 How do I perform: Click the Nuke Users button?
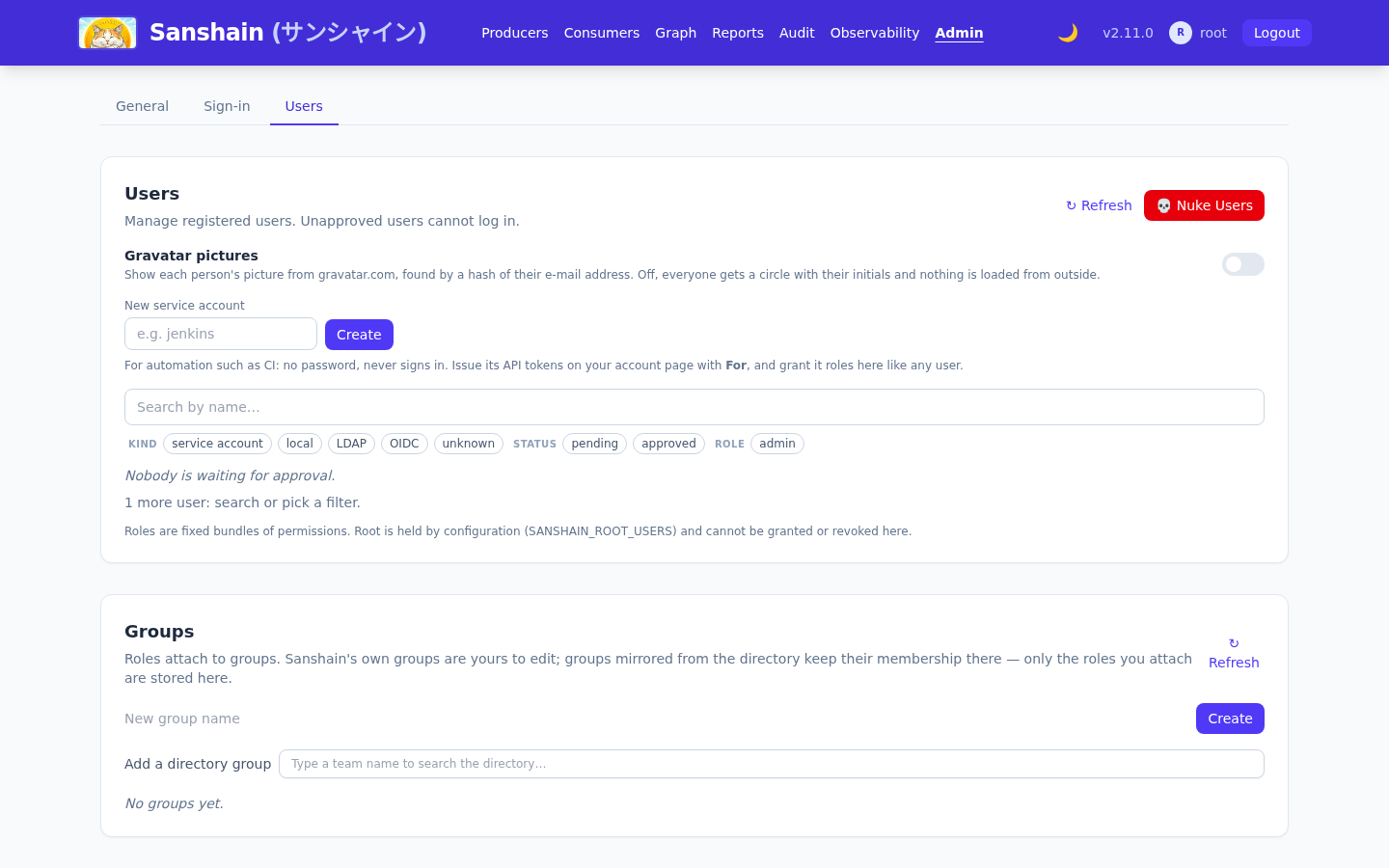tap(1204, 205)
